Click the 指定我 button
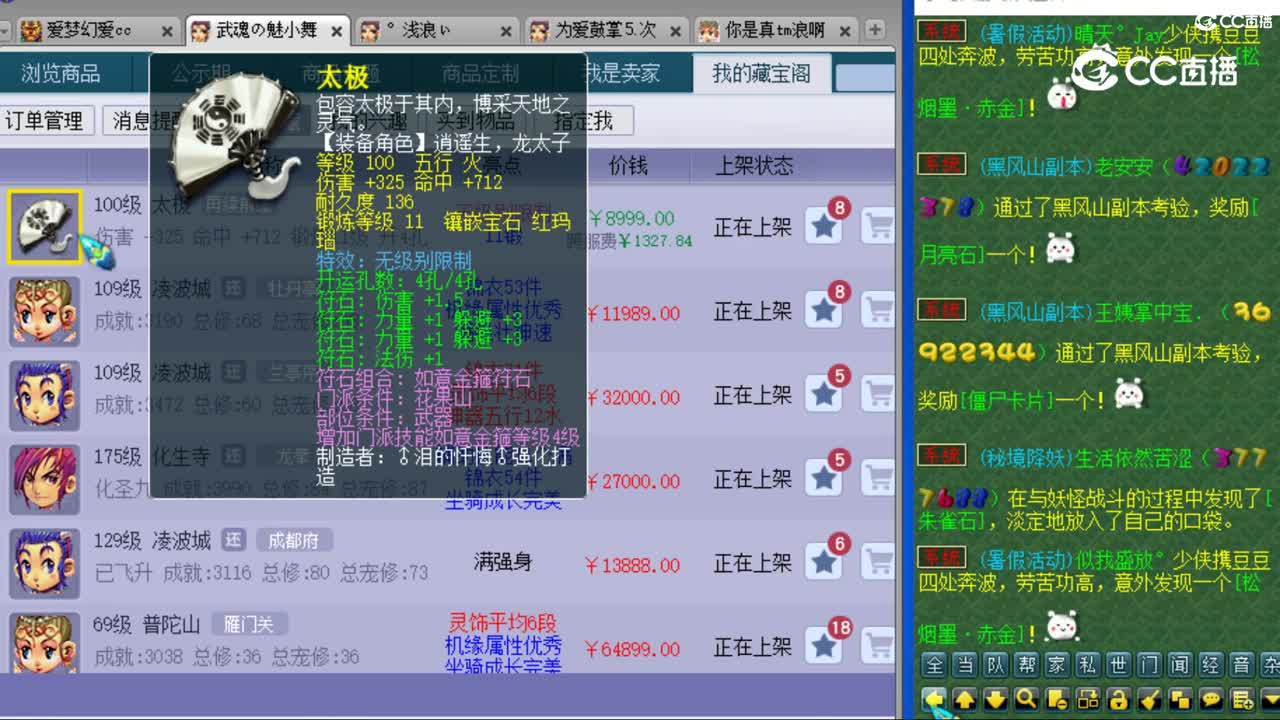 (x=584, y=121)
